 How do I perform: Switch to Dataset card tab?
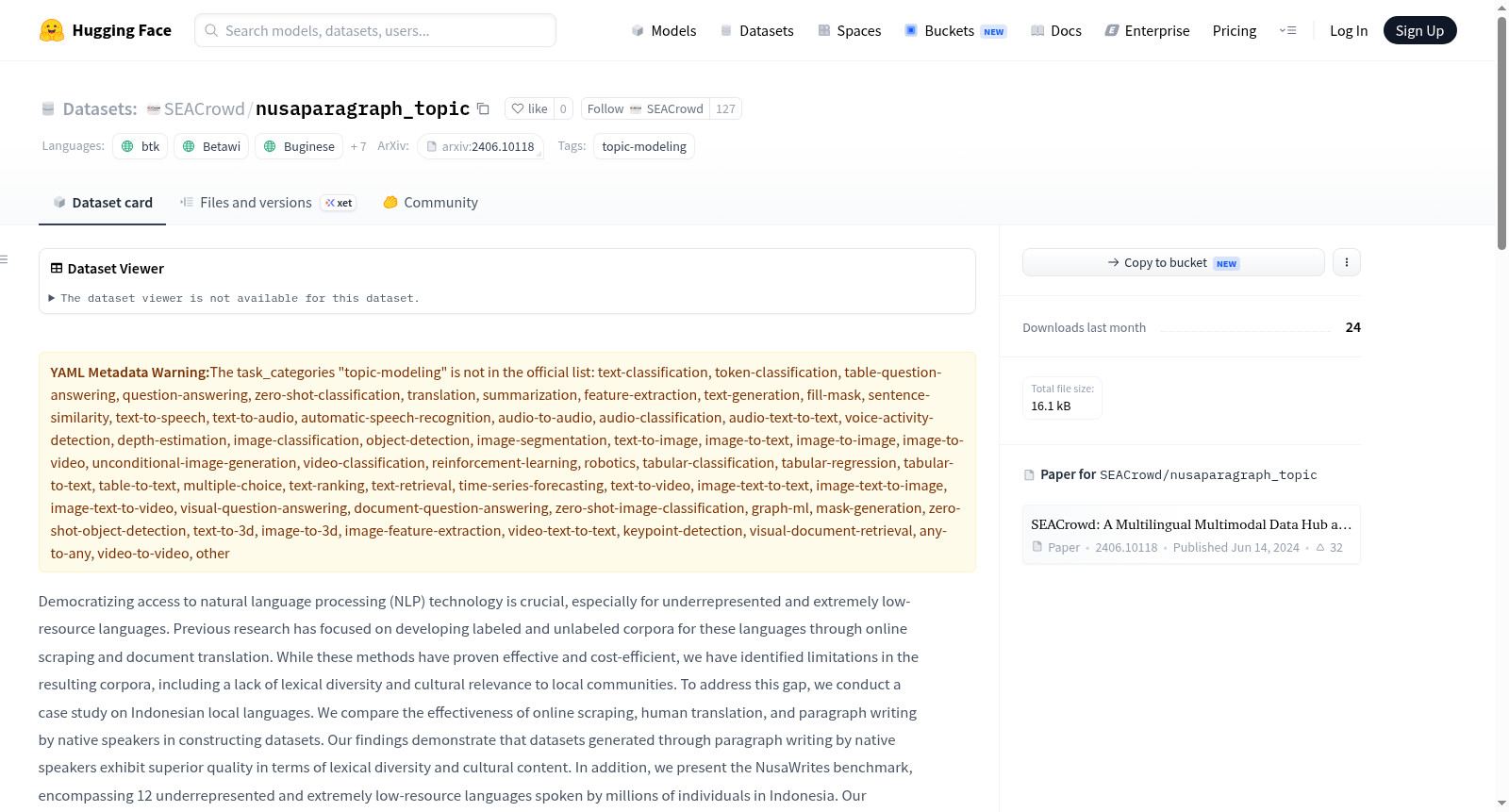pyautogui.click(x=102, y=203)
